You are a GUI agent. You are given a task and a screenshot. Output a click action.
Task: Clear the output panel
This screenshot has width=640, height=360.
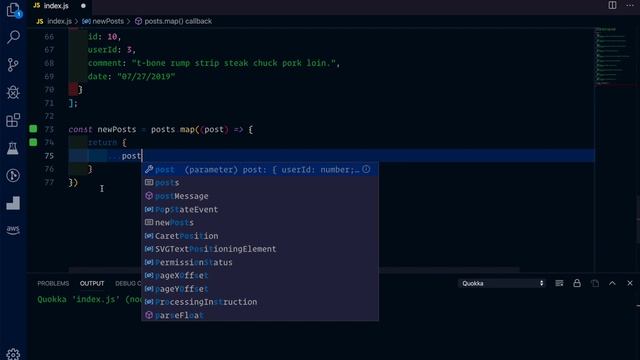pyautogui.click(x=559, y=283)
